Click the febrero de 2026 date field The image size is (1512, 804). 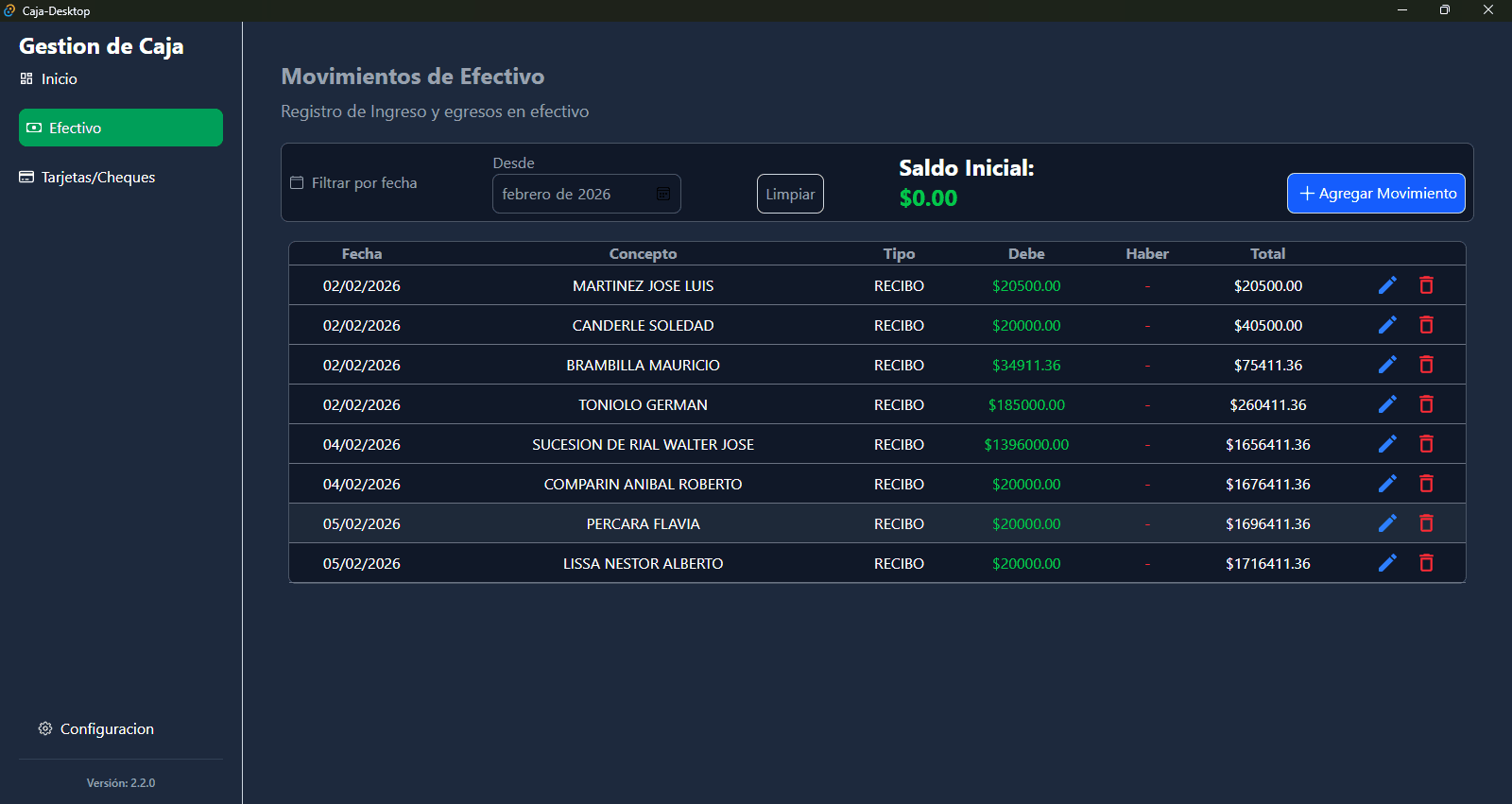(x=586, y=194)
